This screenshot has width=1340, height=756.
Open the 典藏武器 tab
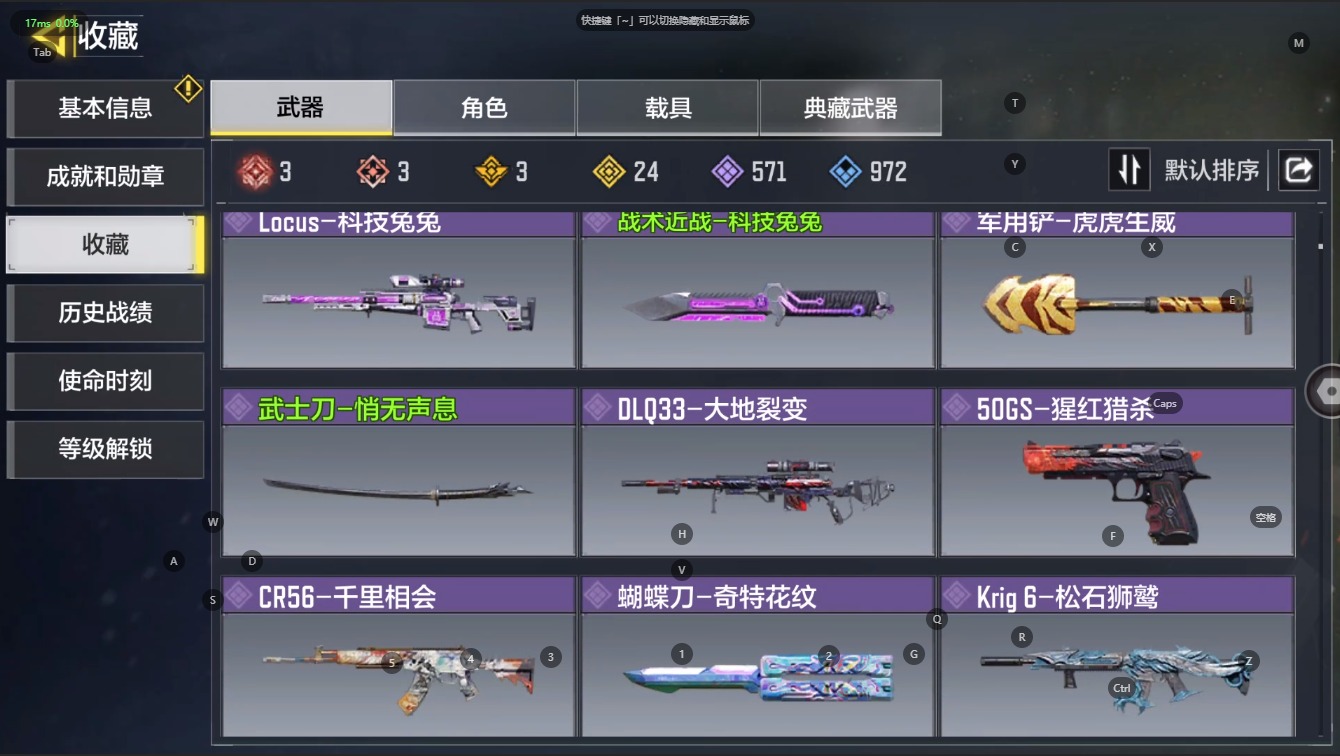(850, 108)
